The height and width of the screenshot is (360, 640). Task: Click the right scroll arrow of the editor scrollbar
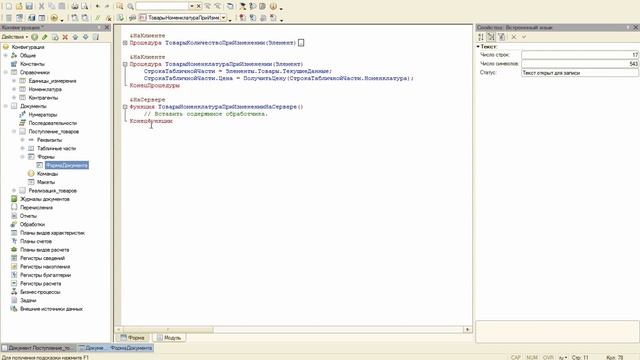[x=467, y=329]
